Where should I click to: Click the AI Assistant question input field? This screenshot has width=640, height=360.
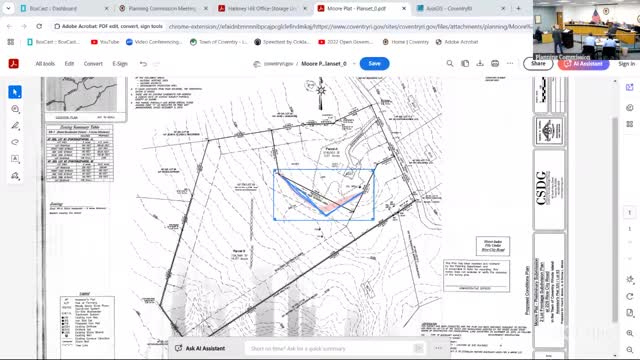pyautogui.click(x=329, y=348)
